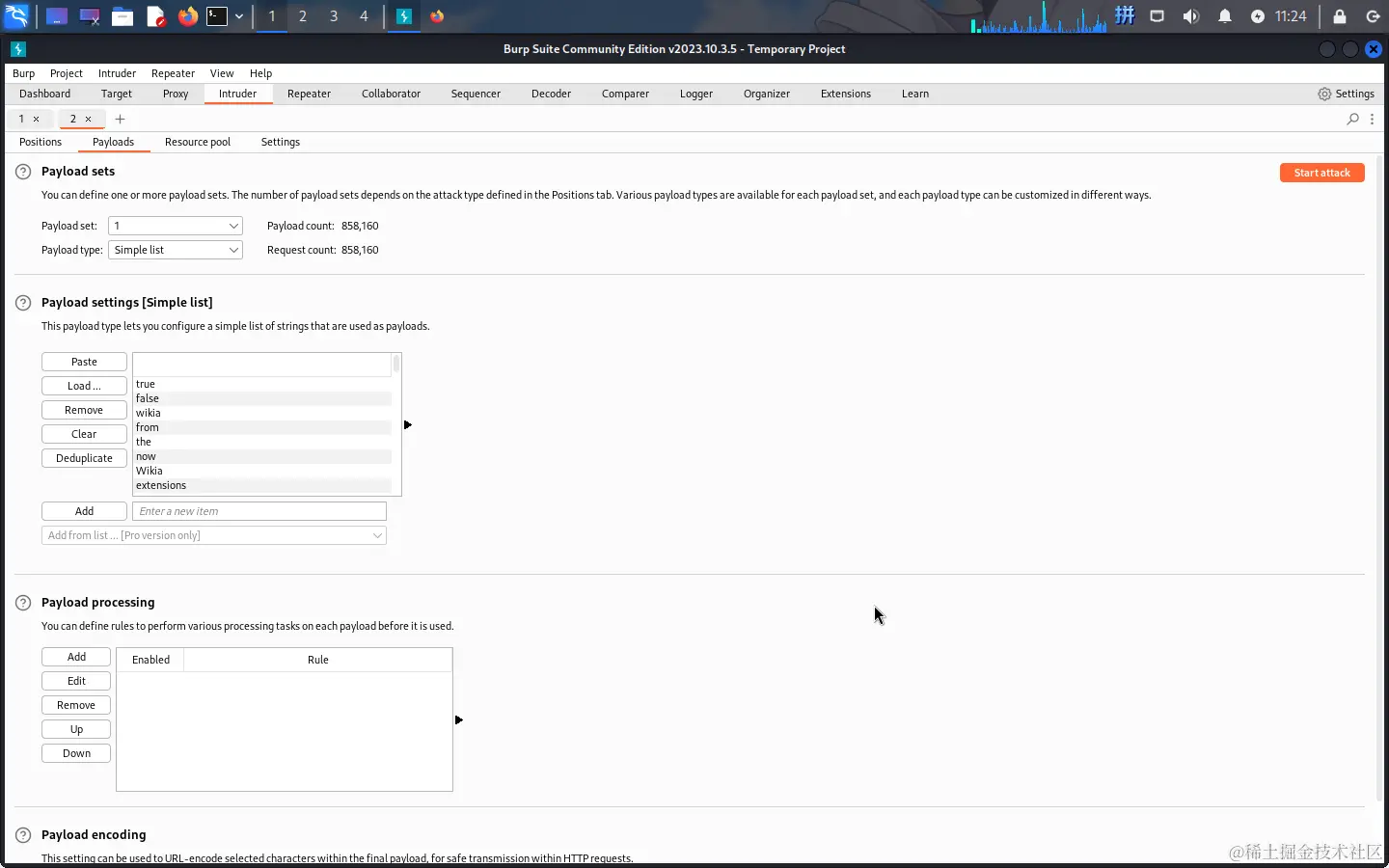Image resolution: width=1389 pixels, height=868 pixels.
Task: Click the Down button for processing rules
Action: point(76,753)
